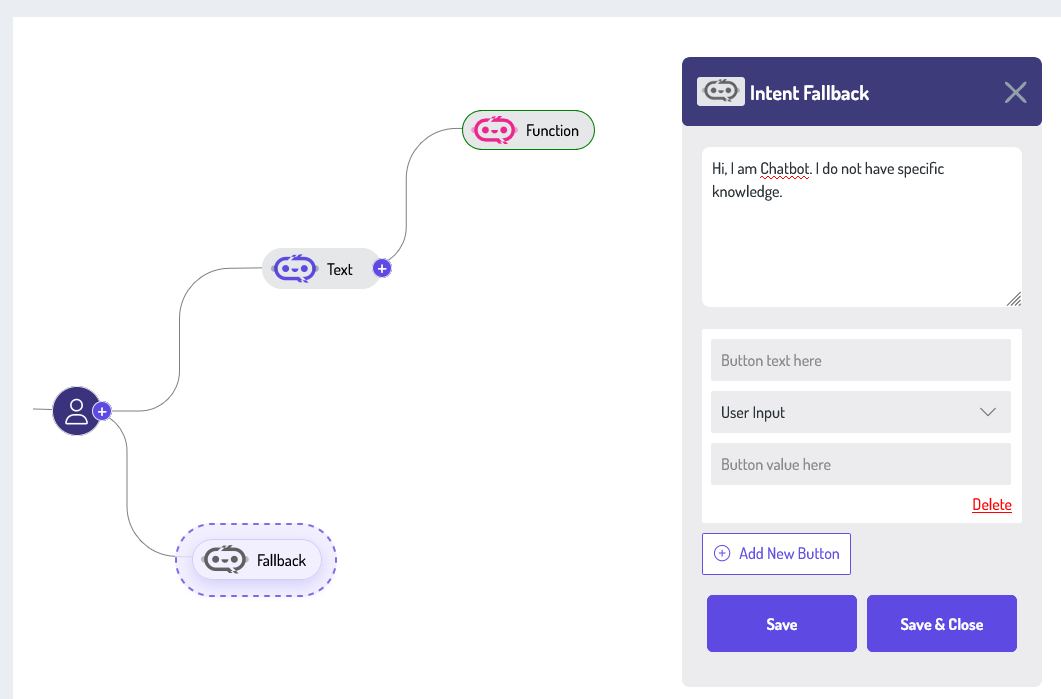Click the Intent Fallback header bot icon
The width and height of the screenshot is (1061, 699).
[721, 92]
